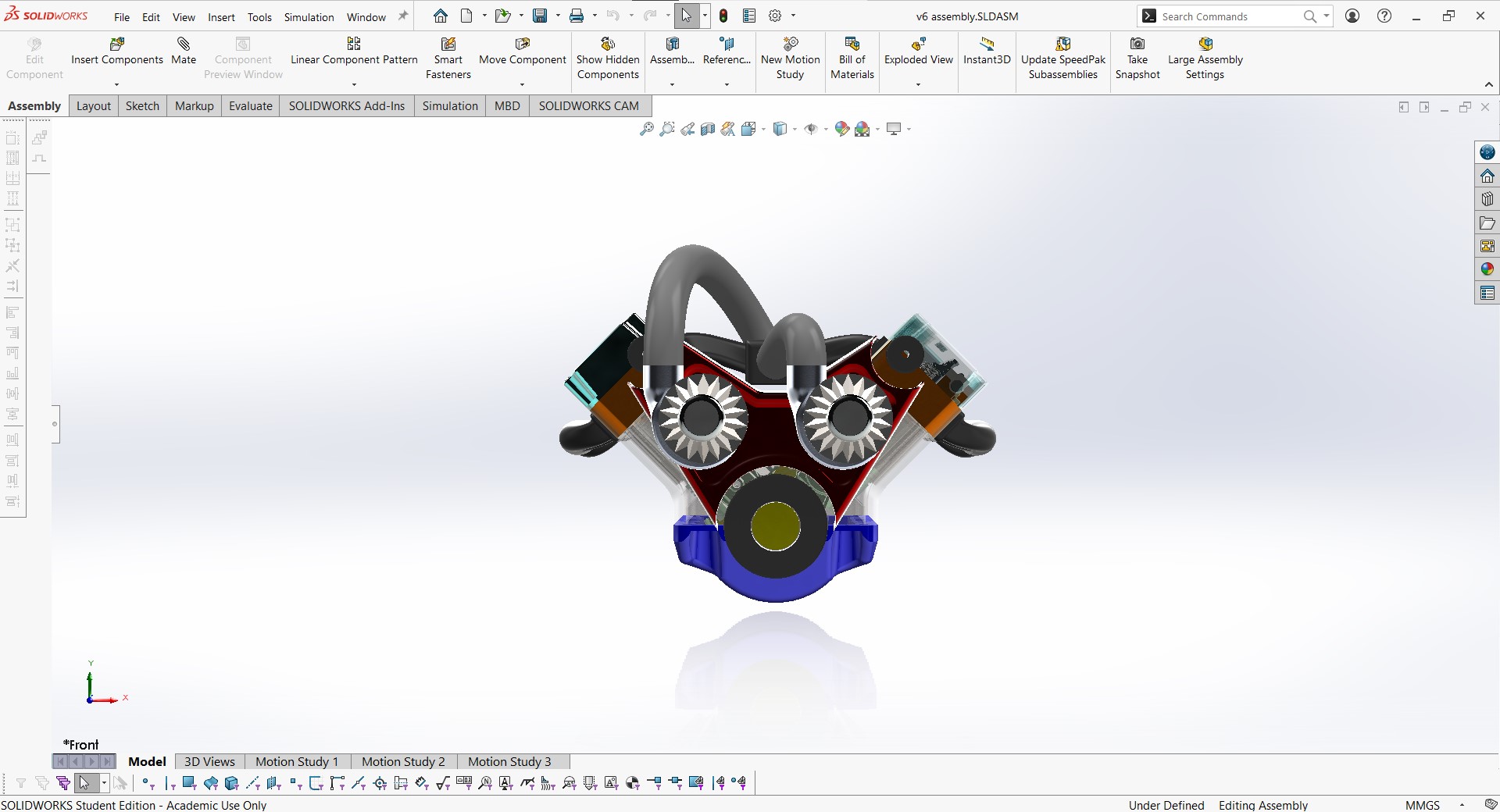
Task: Expand Linear Component Pattern dropdown arrow
Action: pos(354,84)
